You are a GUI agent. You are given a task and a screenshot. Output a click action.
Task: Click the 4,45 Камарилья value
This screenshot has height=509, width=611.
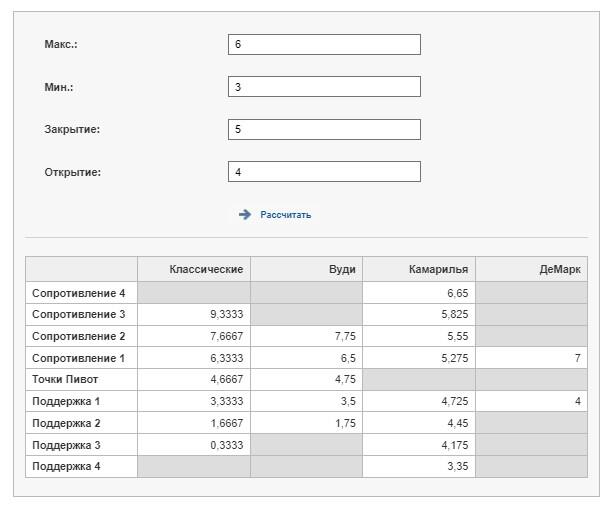[x=457, y=423]
